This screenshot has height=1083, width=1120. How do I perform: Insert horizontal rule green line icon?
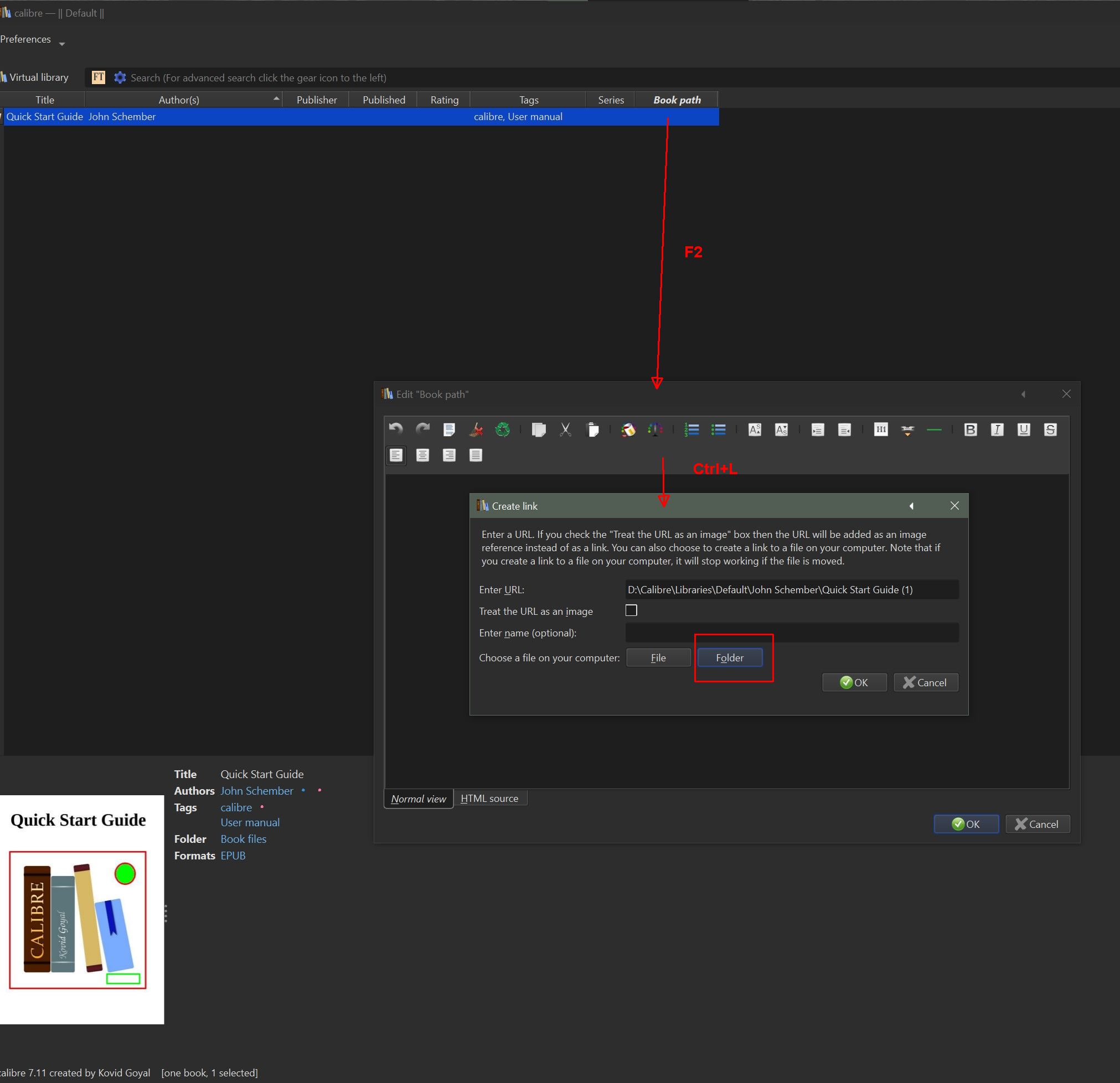935,429
